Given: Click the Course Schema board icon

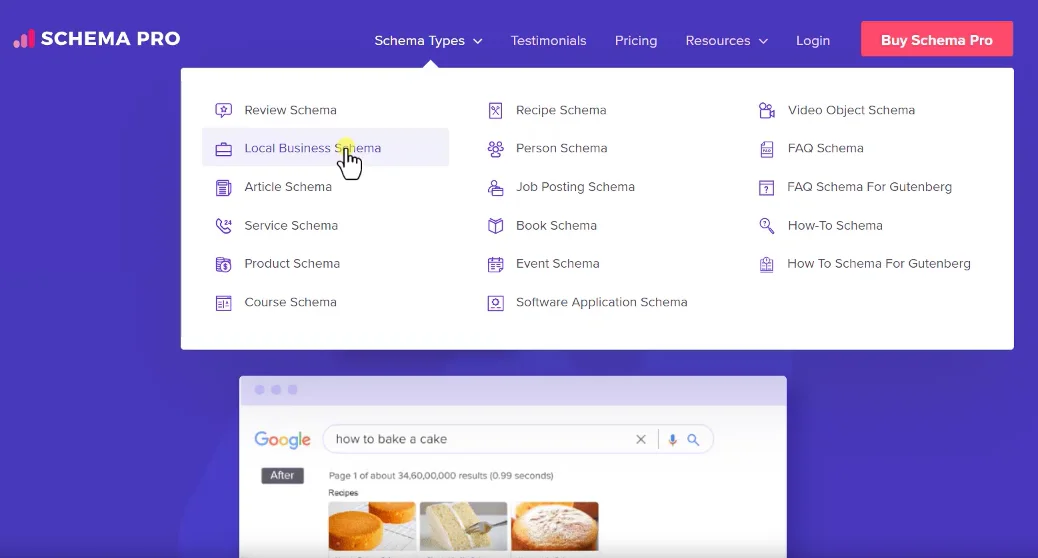Looking at the screenshot, I should [224, 303].
